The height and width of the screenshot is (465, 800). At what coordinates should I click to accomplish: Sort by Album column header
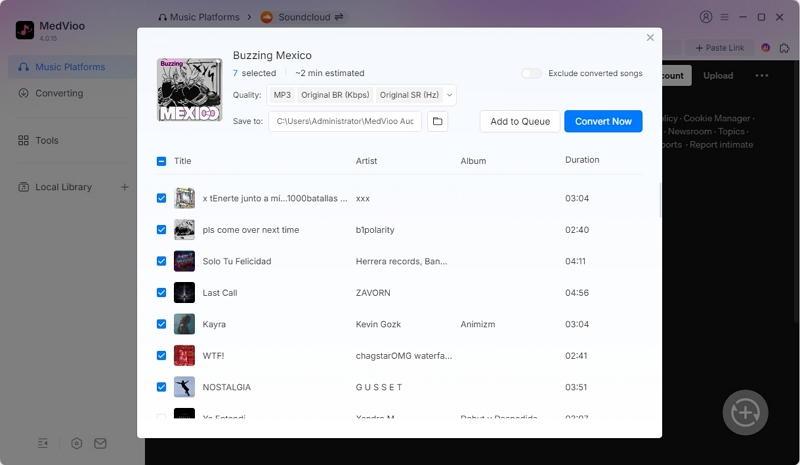[473, 161]
